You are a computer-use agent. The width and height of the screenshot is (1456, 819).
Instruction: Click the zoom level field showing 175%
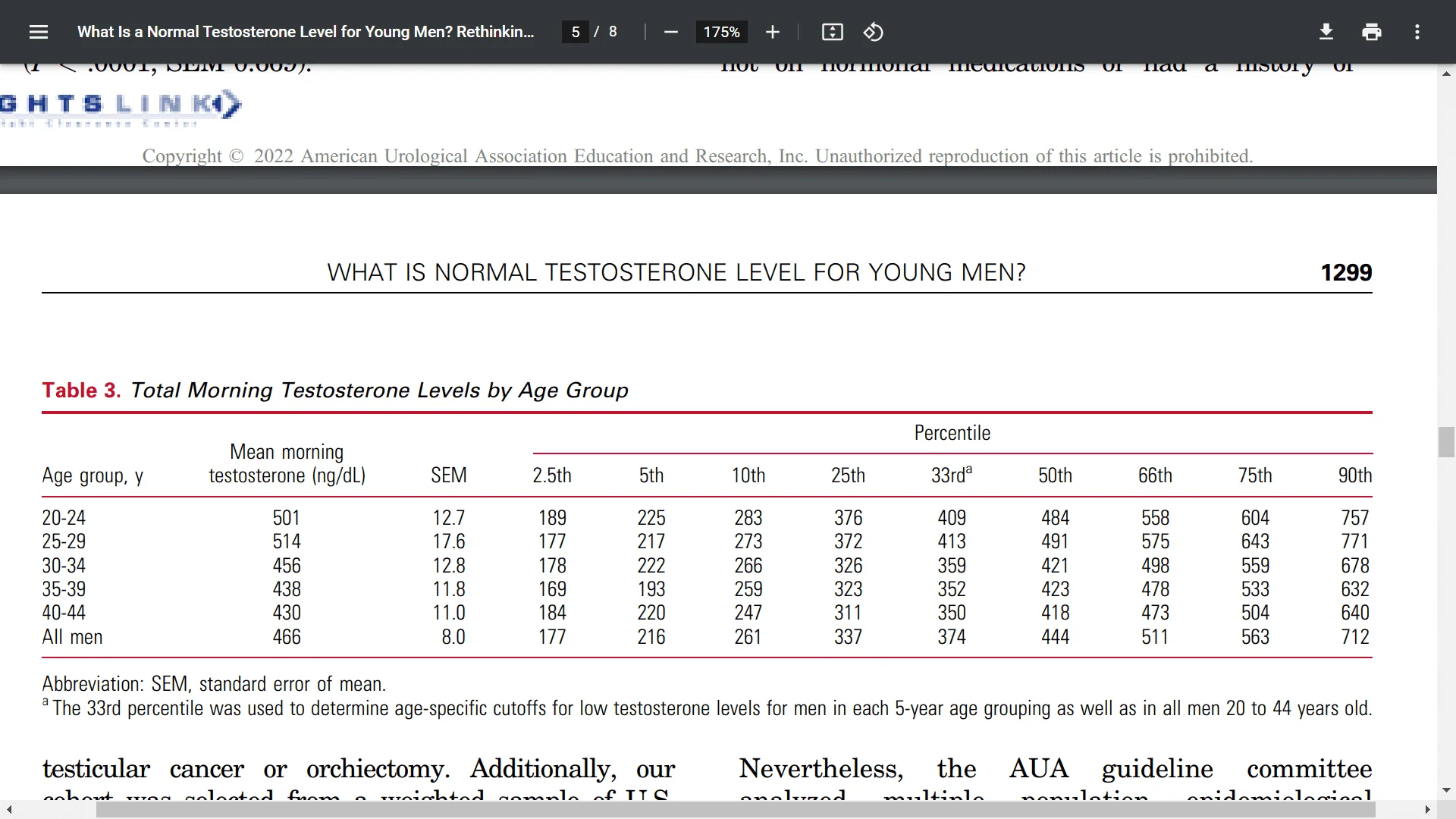[721, 32]
